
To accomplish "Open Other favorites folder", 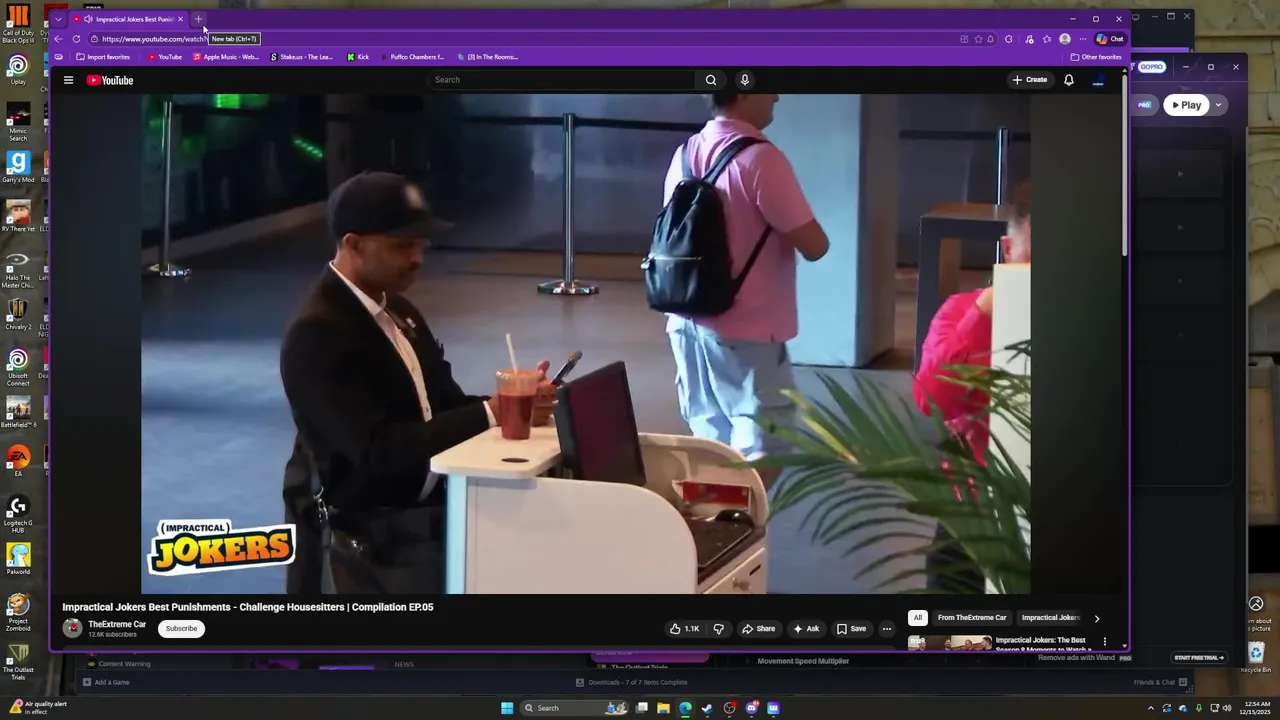I will (x=1096, y=57).
